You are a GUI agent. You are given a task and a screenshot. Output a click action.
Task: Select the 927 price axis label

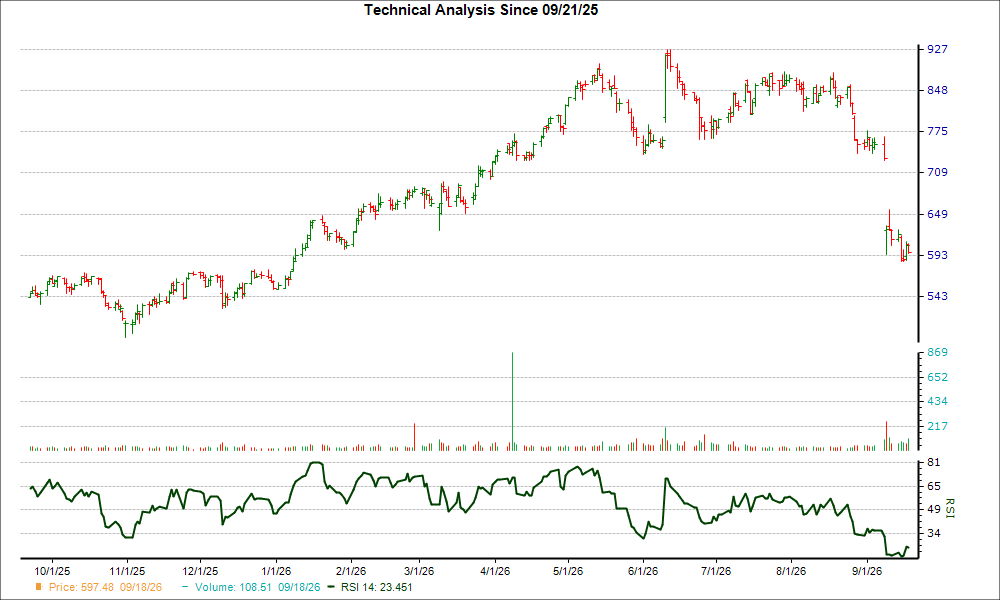[938, 49]
